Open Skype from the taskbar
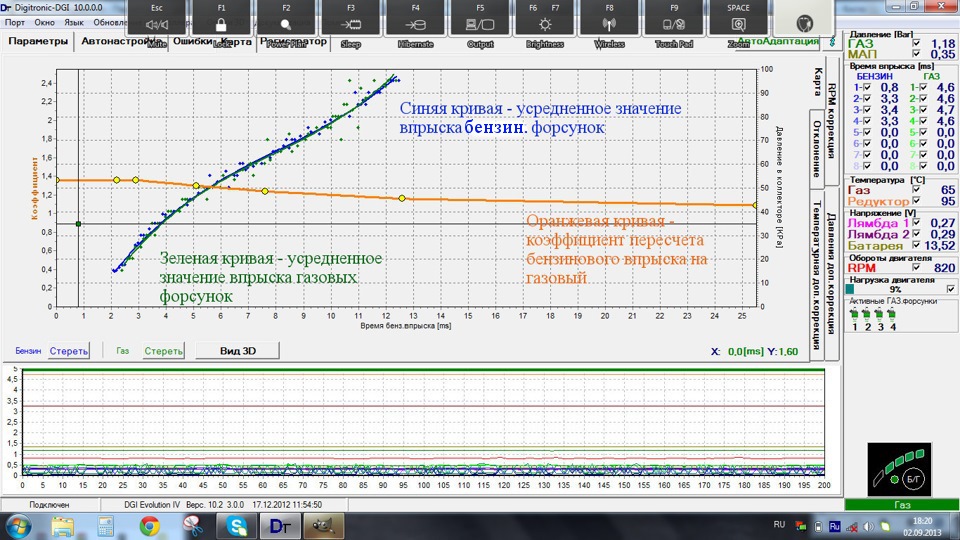960x540 pixels. 236,526
